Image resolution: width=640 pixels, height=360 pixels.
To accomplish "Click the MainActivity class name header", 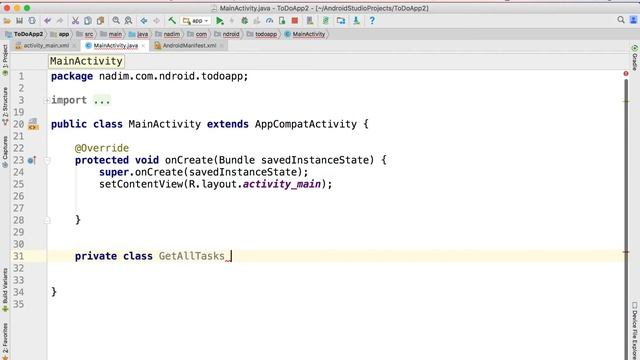I will [x=86, y=61].
